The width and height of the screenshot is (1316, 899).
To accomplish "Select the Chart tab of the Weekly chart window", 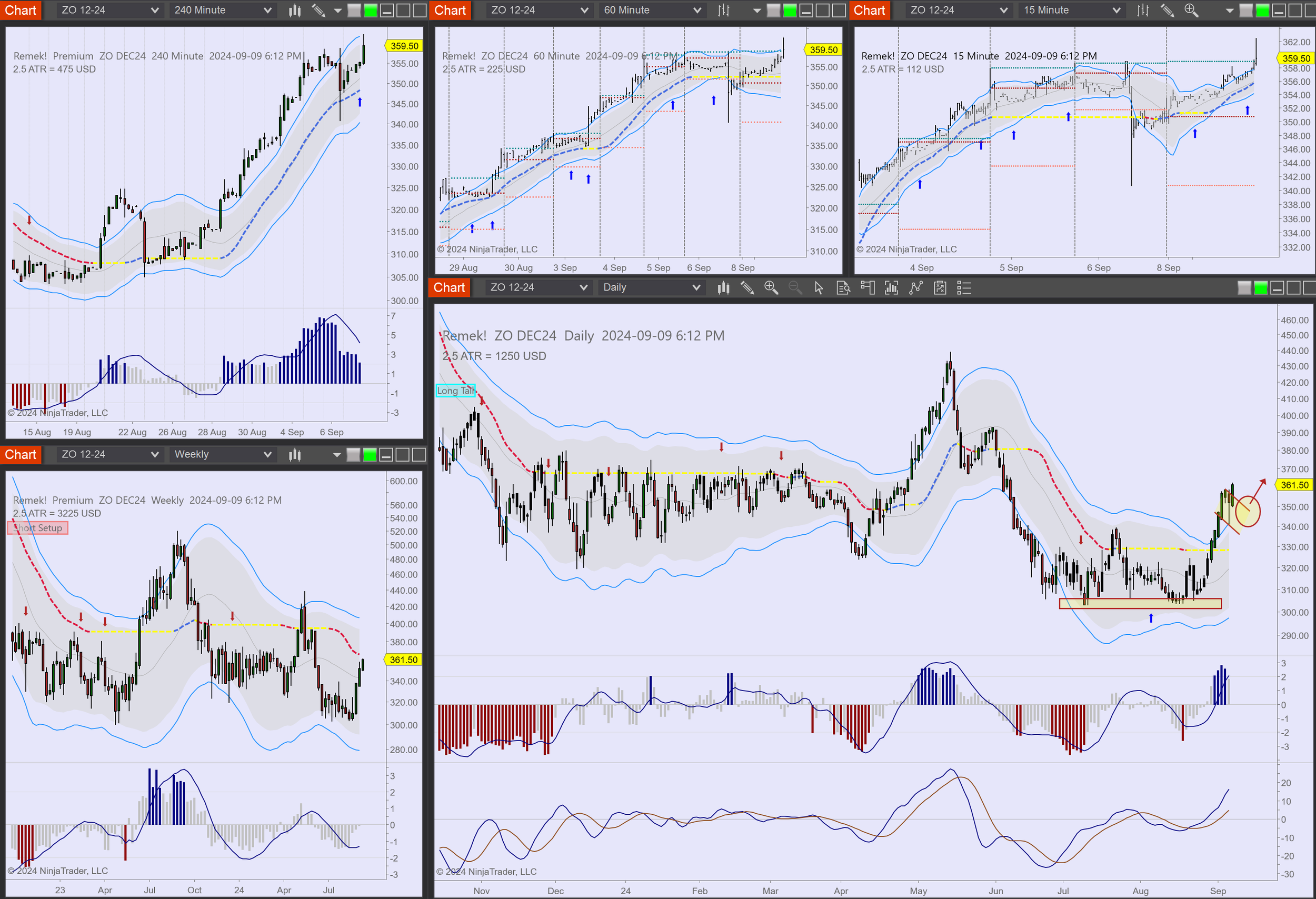I will (21, 454).
